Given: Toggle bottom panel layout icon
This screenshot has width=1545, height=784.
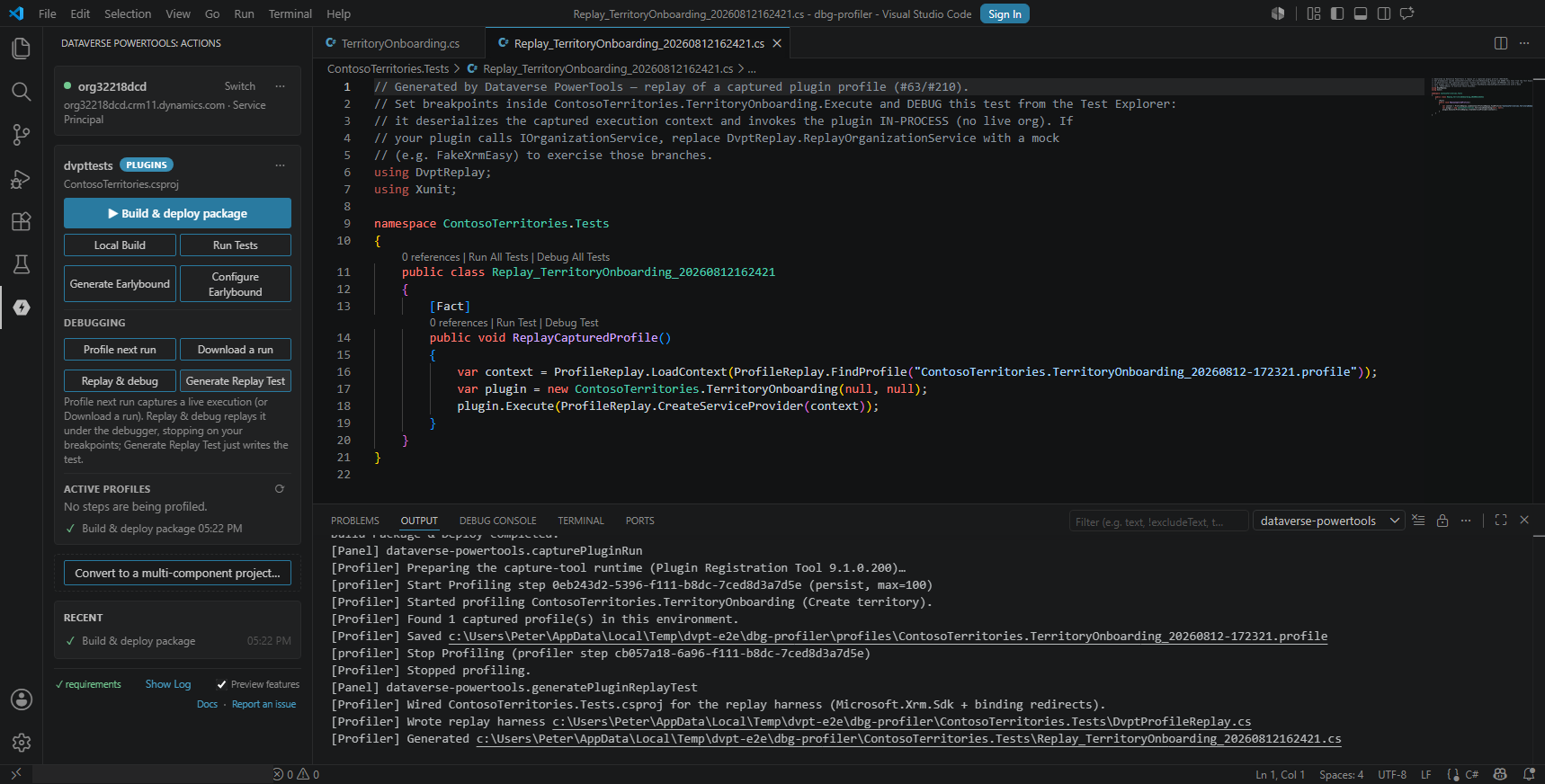Looking at the screenshot, I should [1361, 13].
